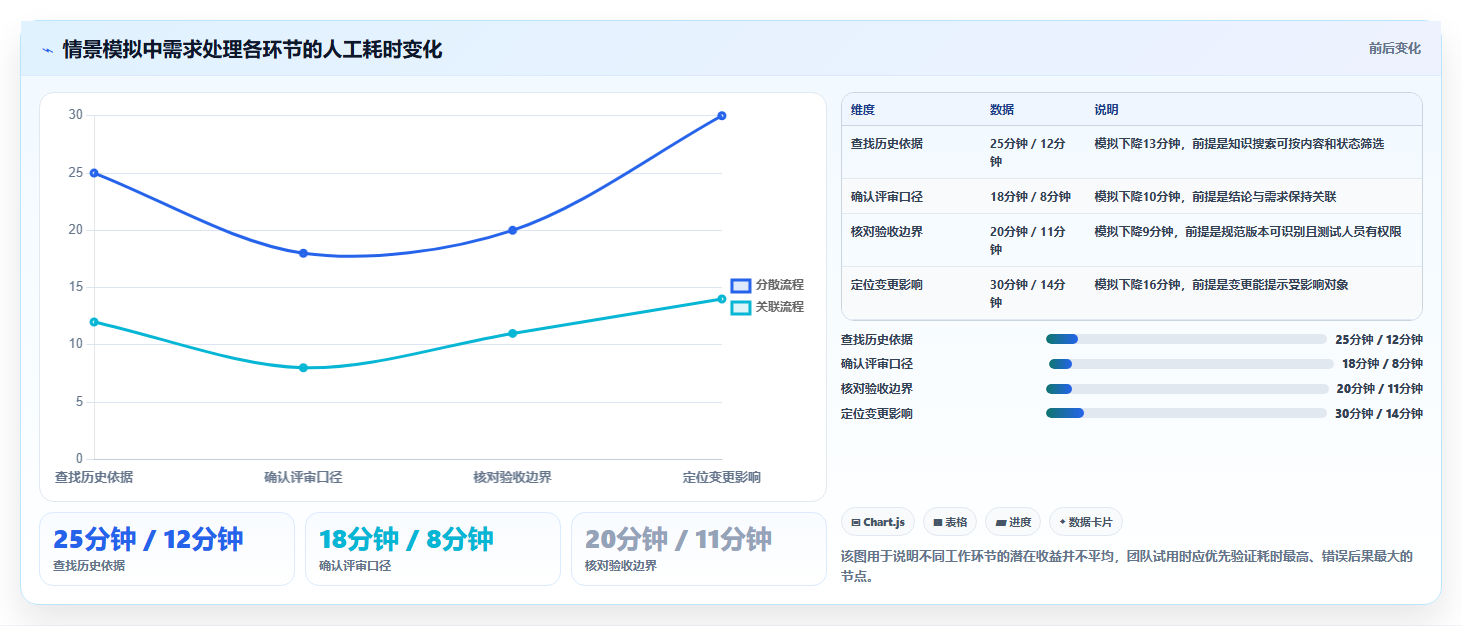Open the 18分钟 / 8分钟 data card
The height and width of the screenshot is (626, 1462).
433,549
